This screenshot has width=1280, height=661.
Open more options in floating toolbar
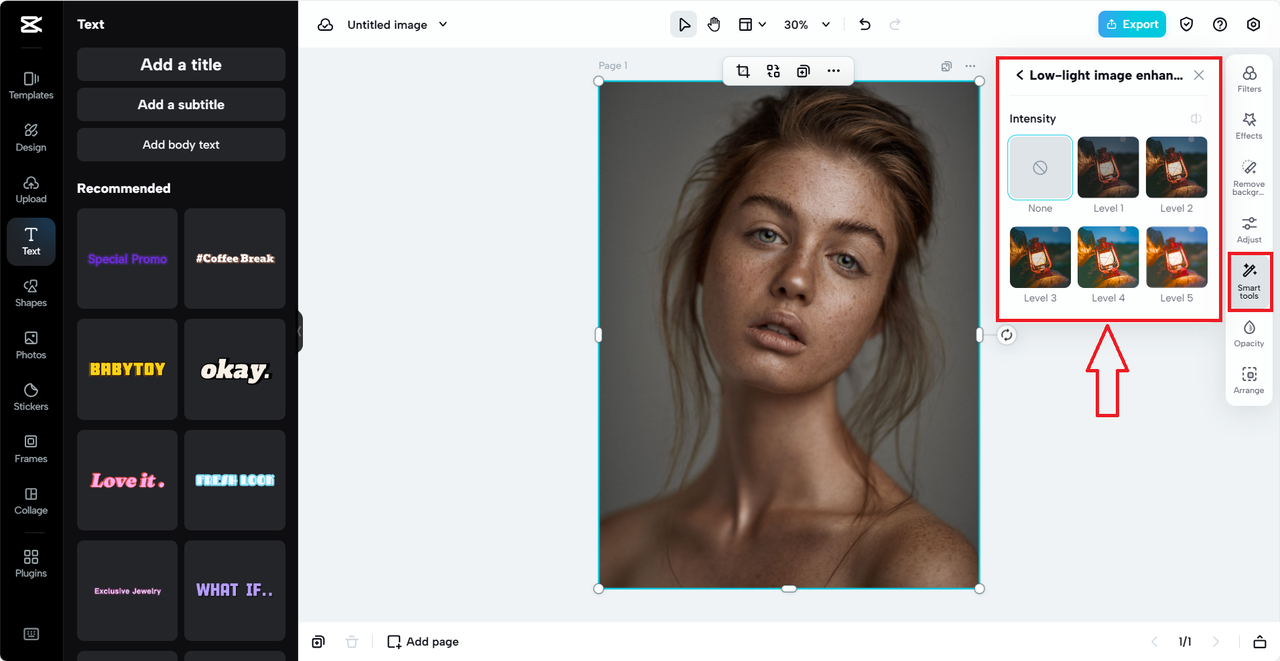coord(833,71)
